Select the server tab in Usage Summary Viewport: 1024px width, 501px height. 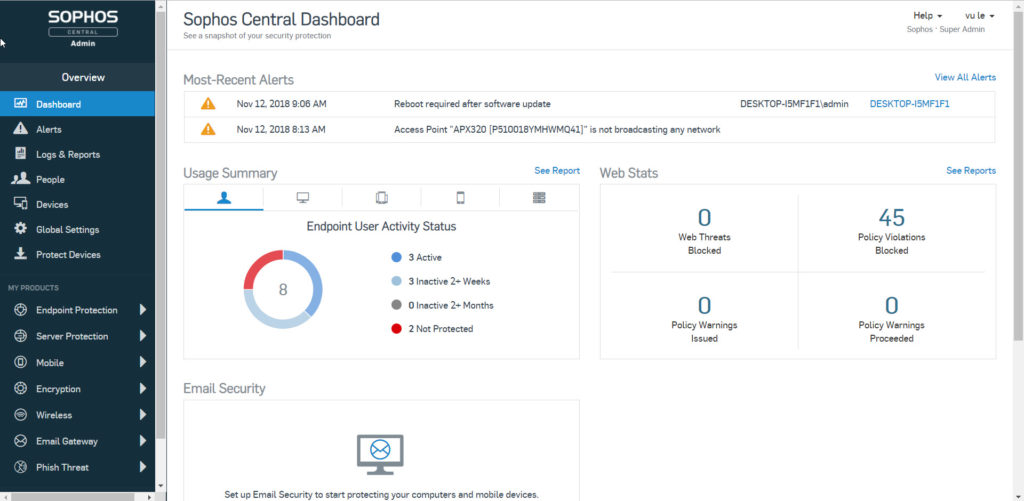coord(539,198)
